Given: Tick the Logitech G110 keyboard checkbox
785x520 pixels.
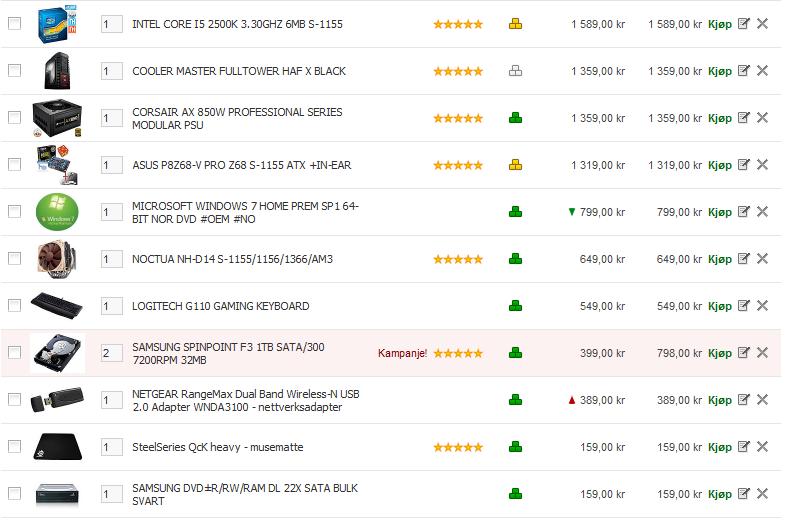Looking at the screenshot, I should coord(15,306).
